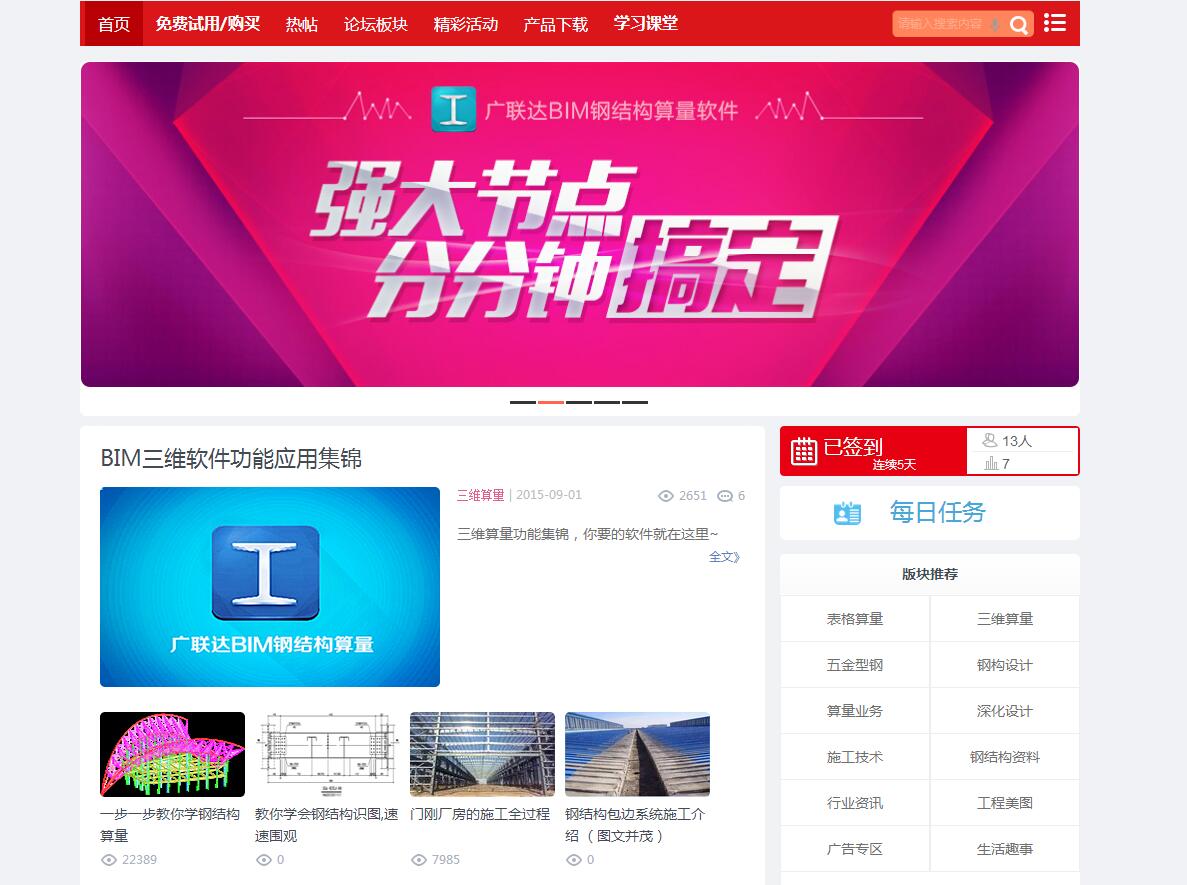Click 全文》 to read full article
Viewport: 1187px width, 885px height.
click(x=724, y=556)
